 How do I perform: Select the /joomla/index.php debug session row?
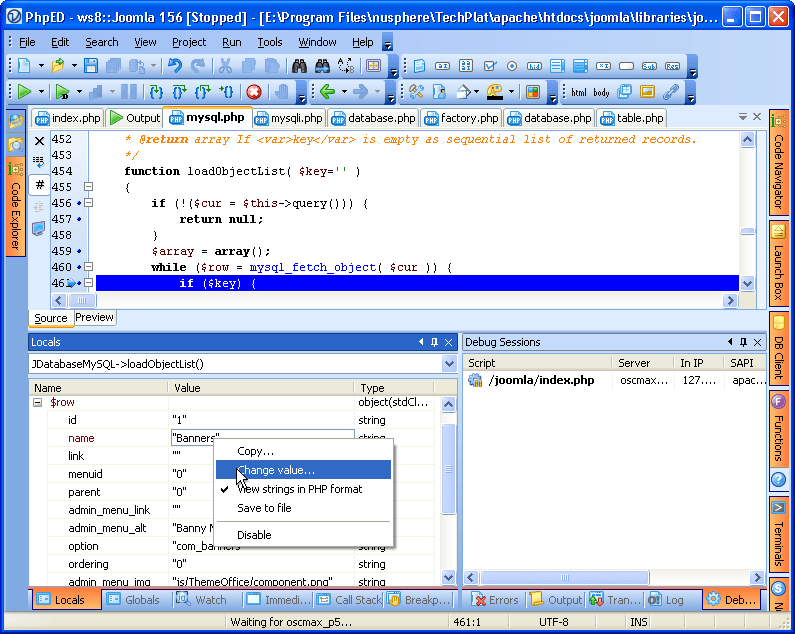(616, 380)
